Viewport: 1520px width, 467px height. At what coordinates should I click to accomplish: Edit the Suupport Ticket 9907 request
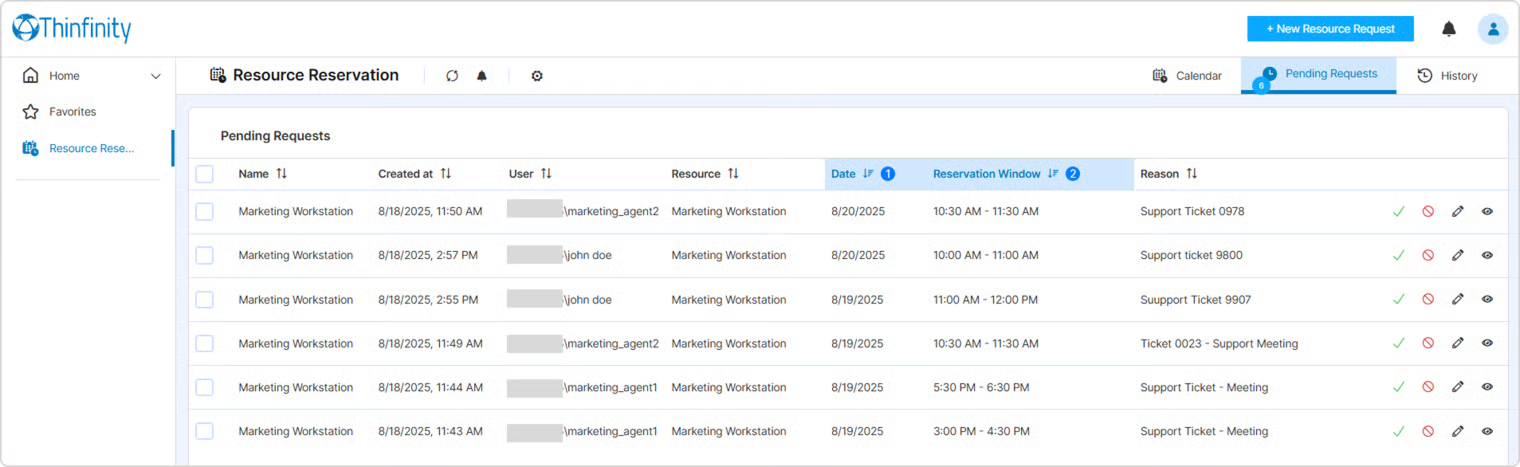click(x=1458, y=300)
